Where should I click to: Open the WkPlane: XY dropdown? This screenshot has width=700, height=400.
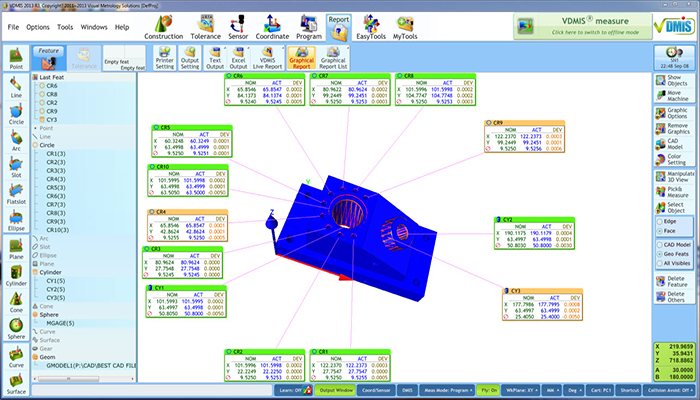tap(521, 390)
